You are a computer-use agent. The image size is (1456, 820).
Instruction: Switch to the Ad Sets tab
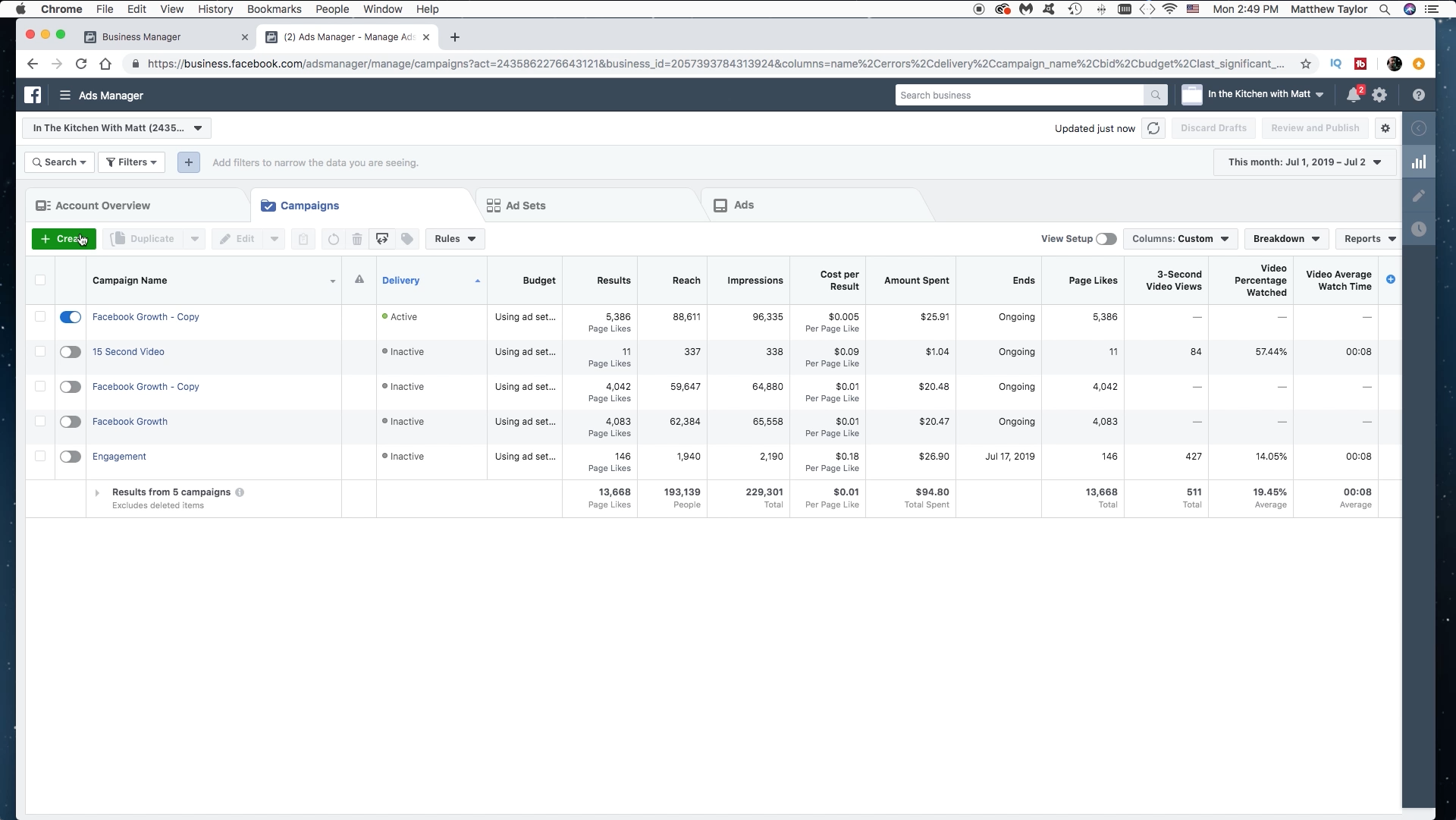[526, 206]
